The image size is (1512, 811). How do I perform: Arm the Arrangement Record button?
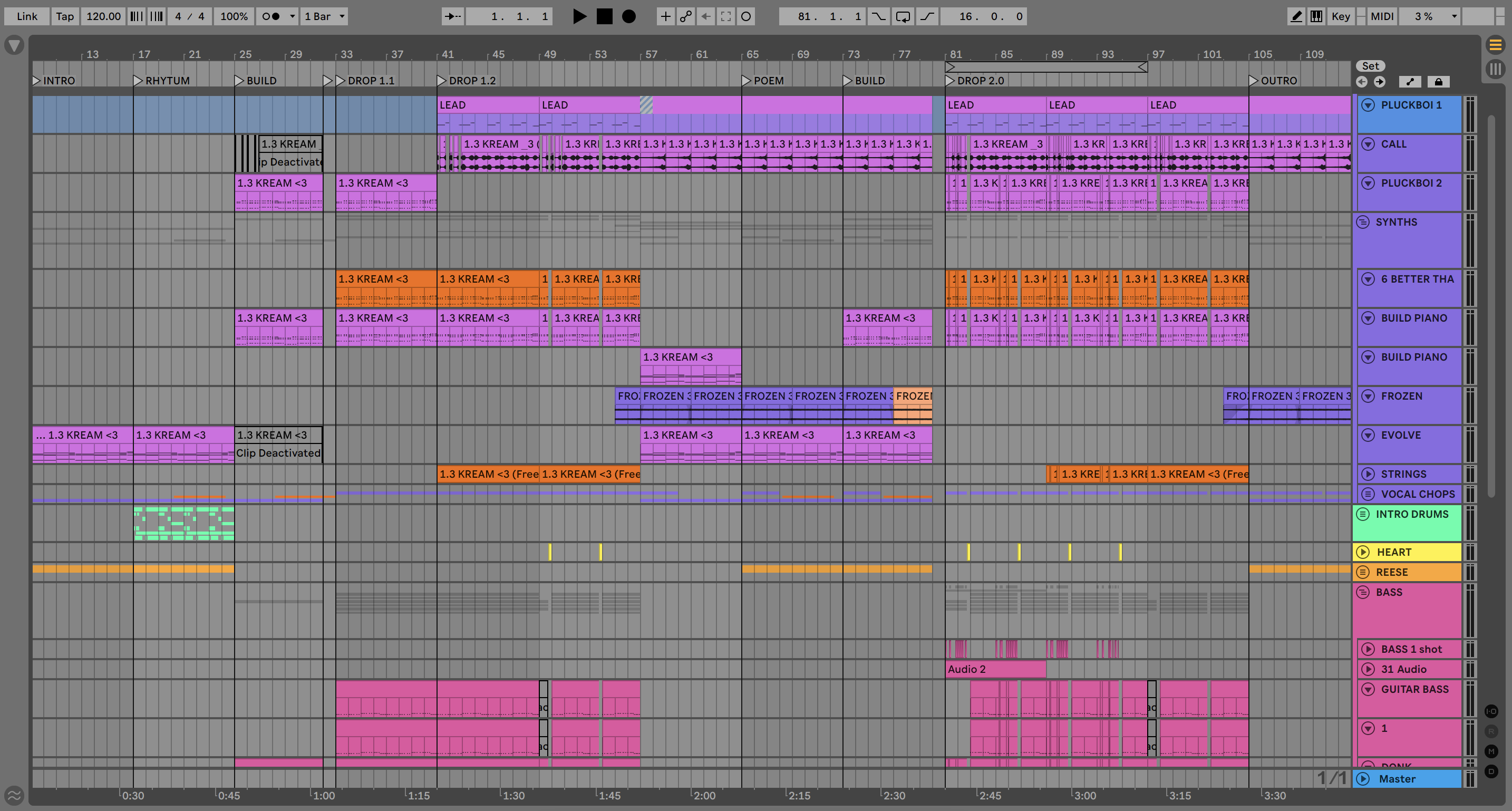pyautogui.click(x=628, y=16)
